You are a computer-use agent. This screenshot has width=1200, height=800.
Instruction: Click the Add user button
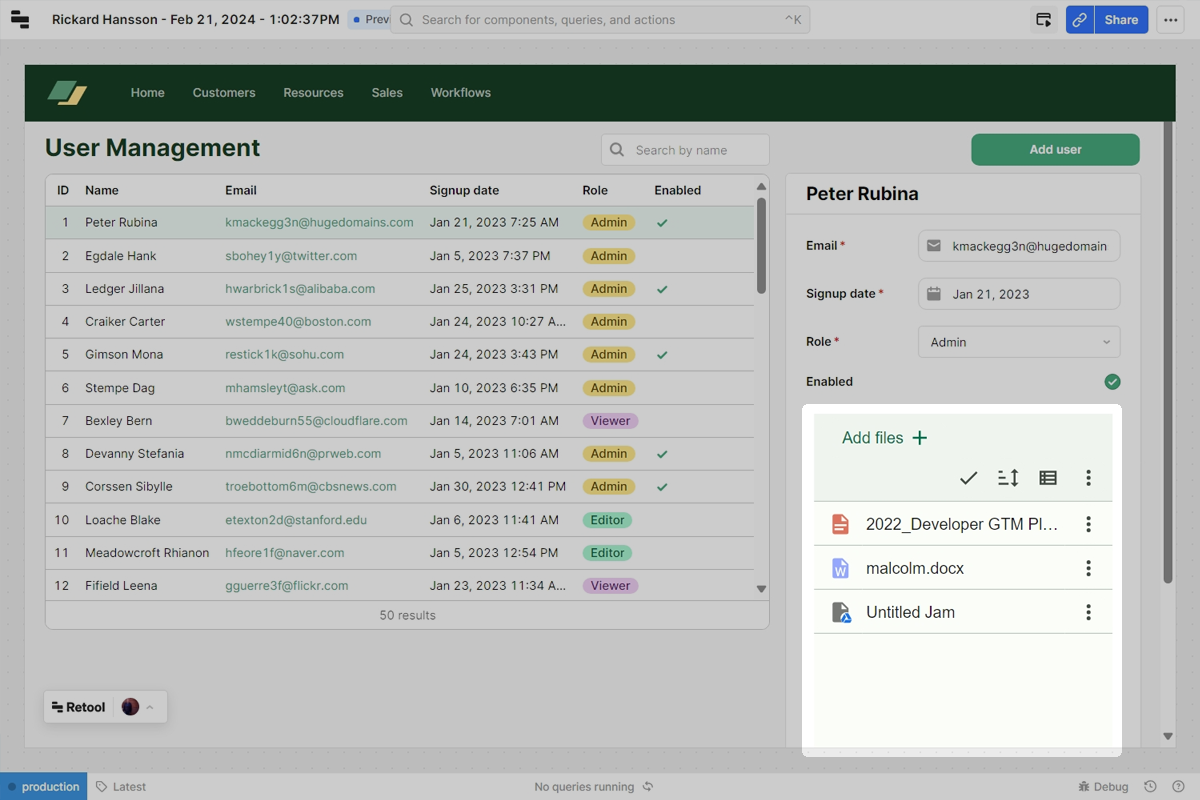pyautogui.click(x=1055, y=149)
